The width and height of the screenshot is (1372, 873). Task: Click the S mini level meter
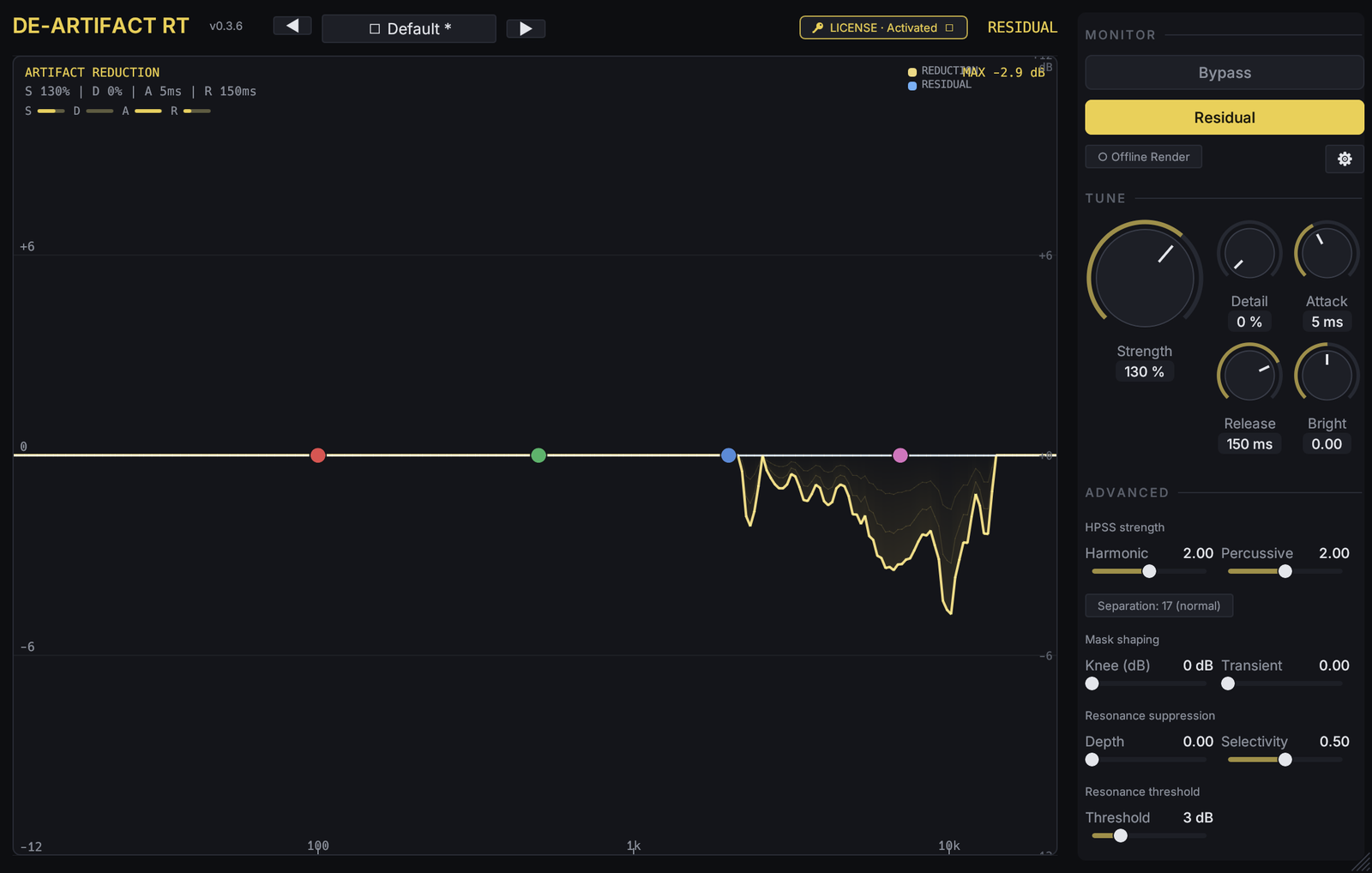pos(51,111)
